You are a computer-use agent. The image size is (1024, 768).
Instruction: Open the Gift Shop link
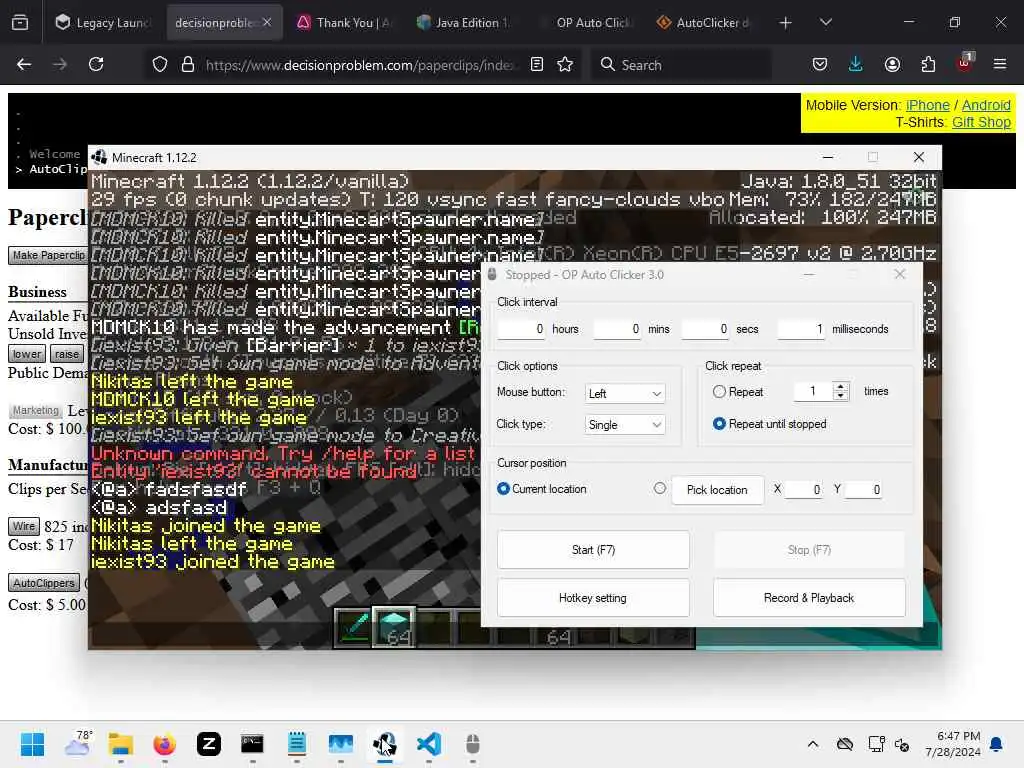[981, 122]
